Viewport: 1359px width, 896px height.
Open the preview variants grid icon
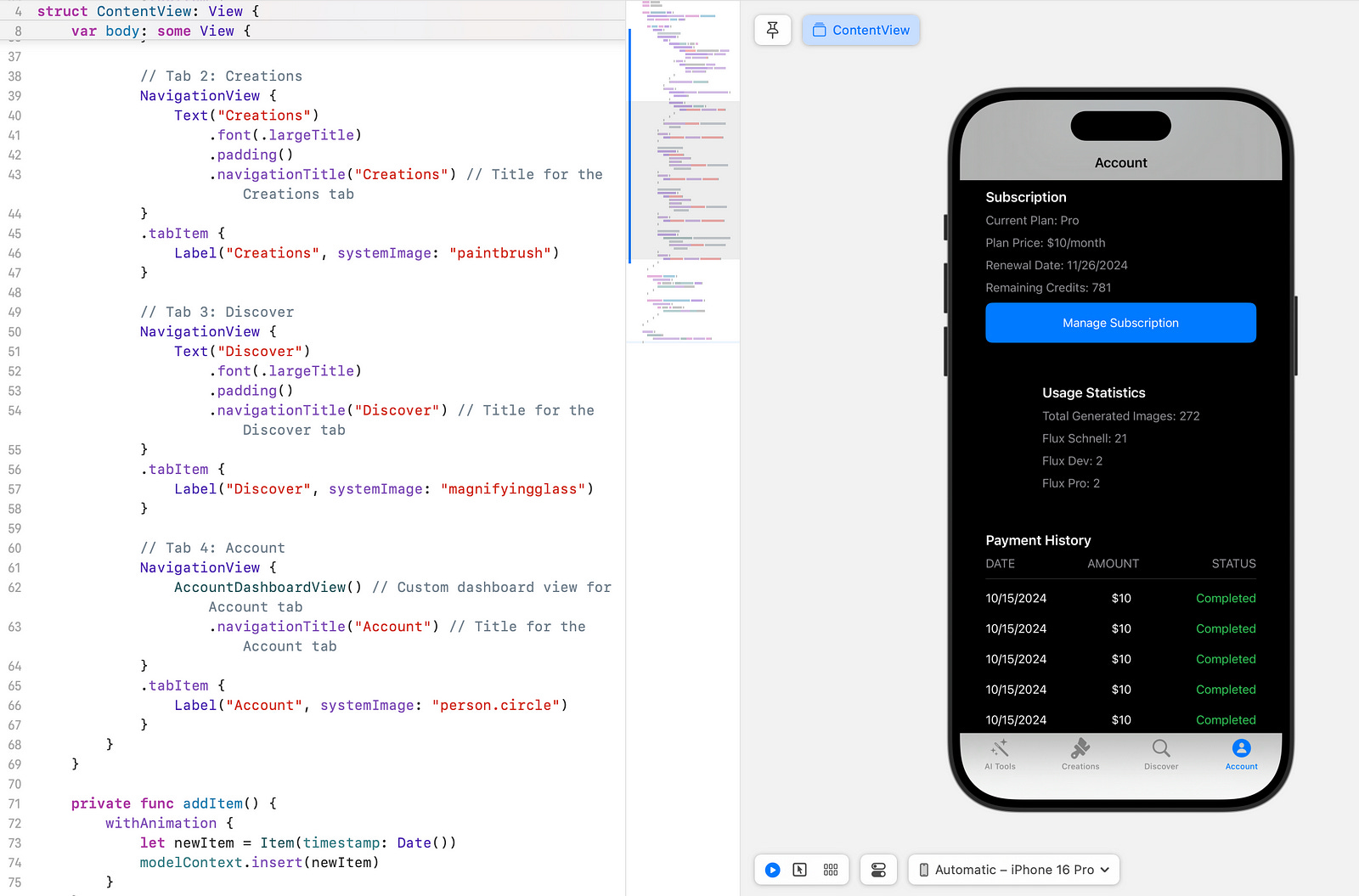(x=831, y=869)
